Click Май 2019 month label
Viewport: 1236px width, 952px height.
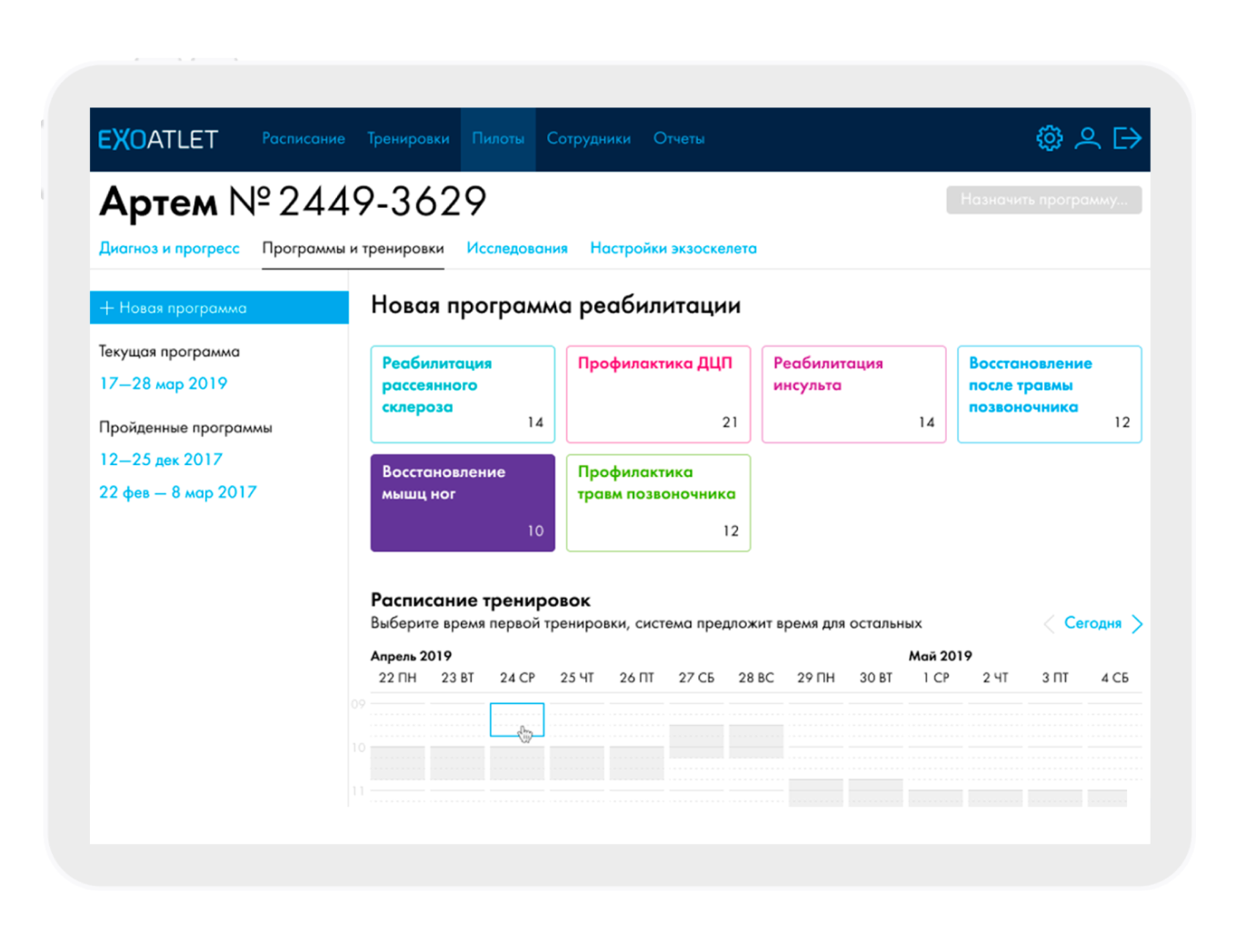pos(941,656)
